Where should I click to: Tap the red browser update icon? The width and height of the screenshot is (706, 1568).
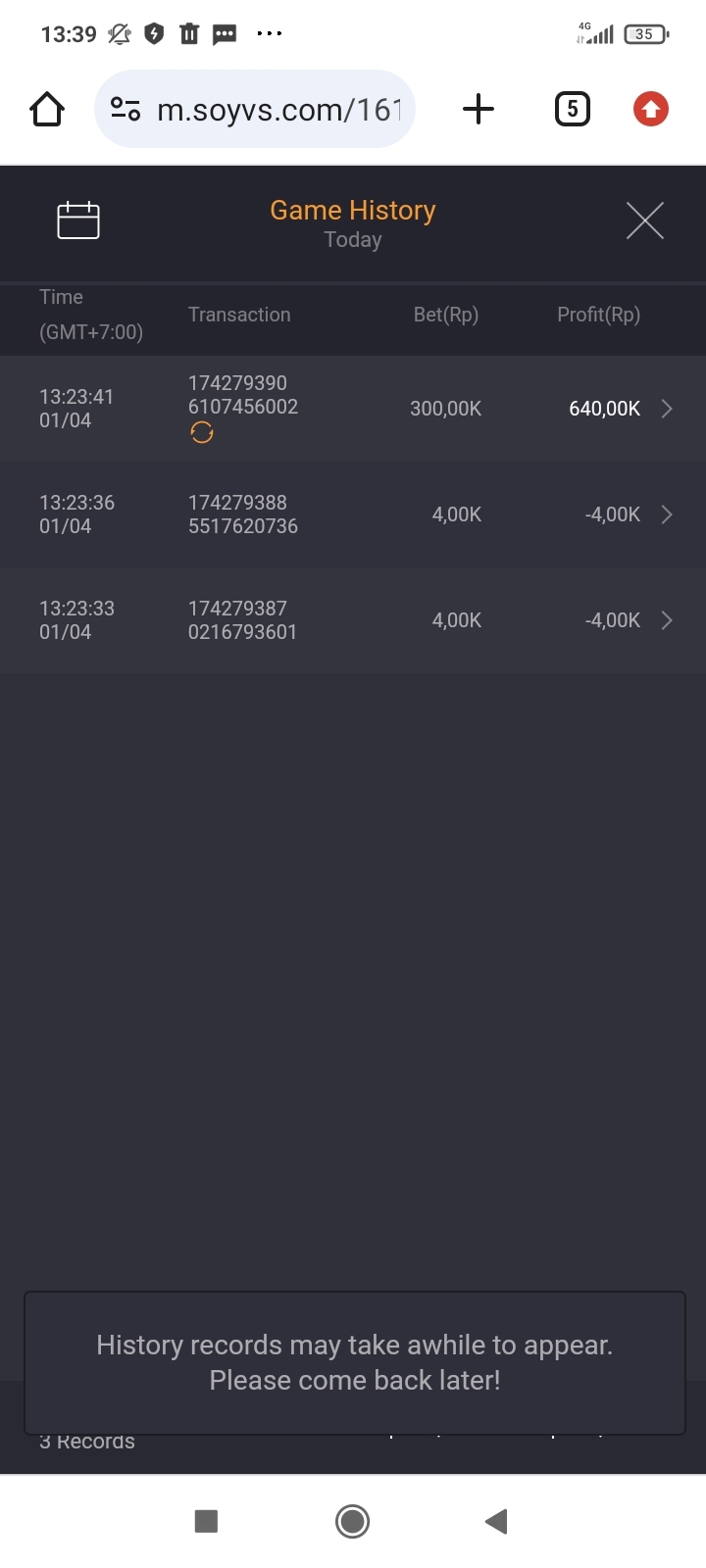[x=650, y=109]
